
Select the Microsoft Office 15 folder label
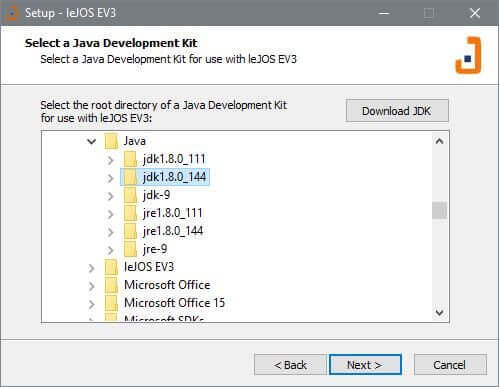click(x=174, y=303)
